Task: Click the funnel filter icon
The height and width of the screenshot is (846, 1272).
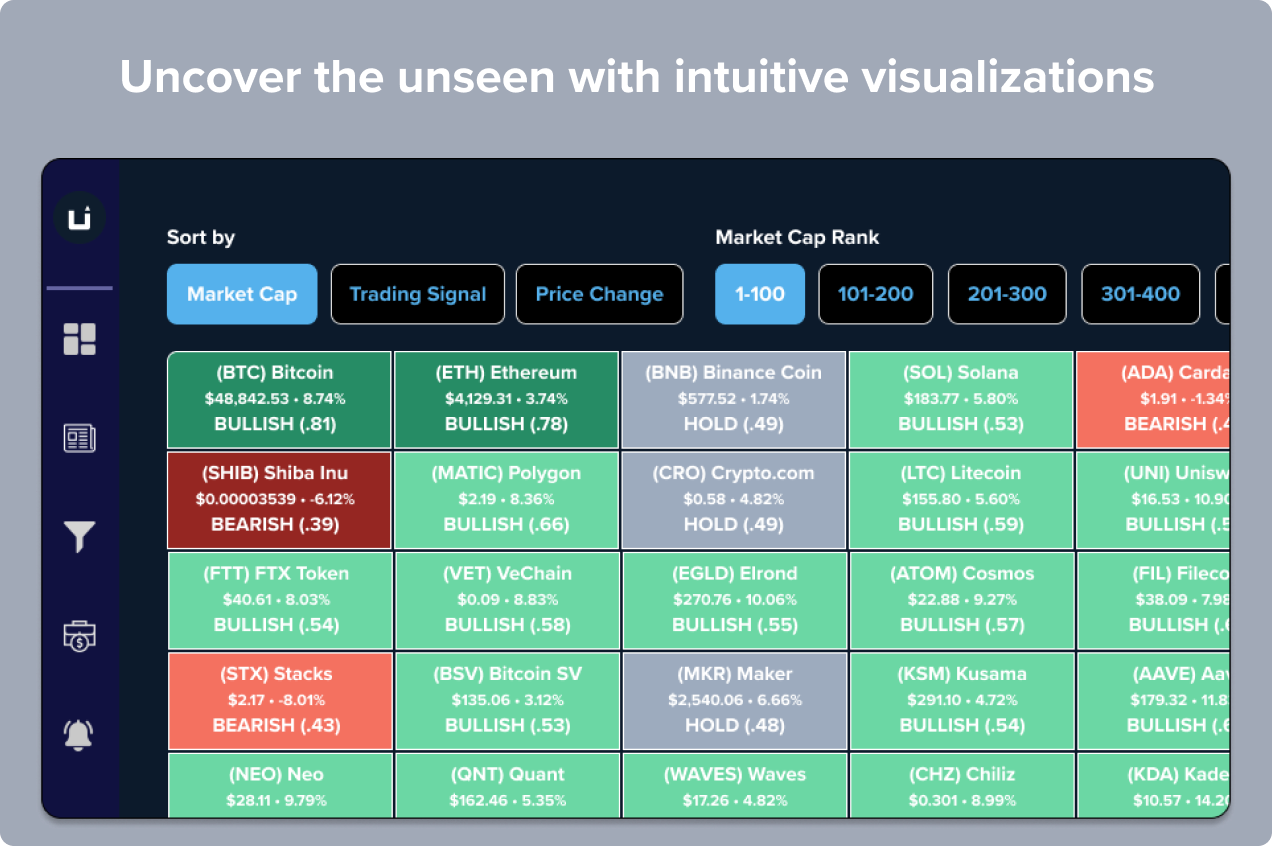Action: point(79,537)
